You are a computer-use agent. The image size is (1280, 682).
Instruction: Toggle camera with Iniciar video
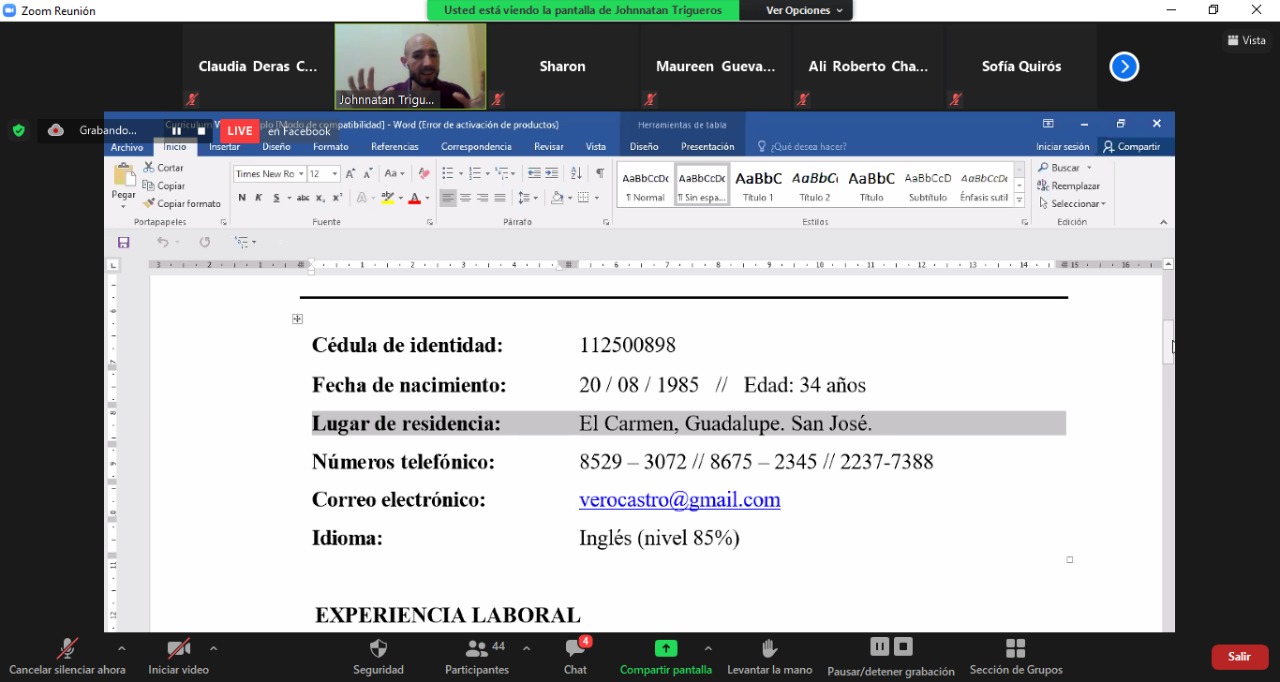pyautogui.click(x=179, y=649)
